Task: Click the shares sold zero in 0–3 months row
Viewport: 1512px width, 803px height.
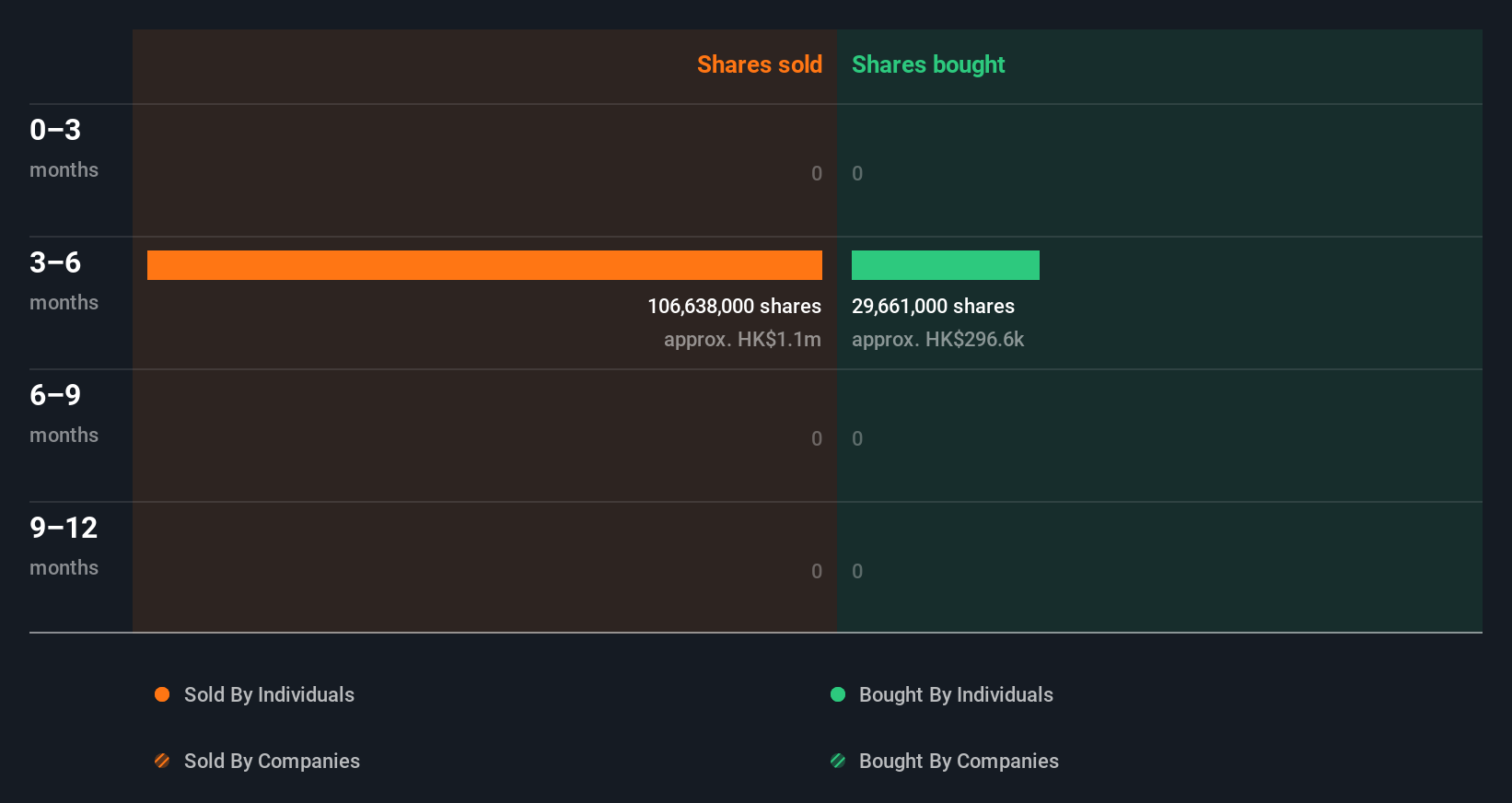Action: point(817,173)
